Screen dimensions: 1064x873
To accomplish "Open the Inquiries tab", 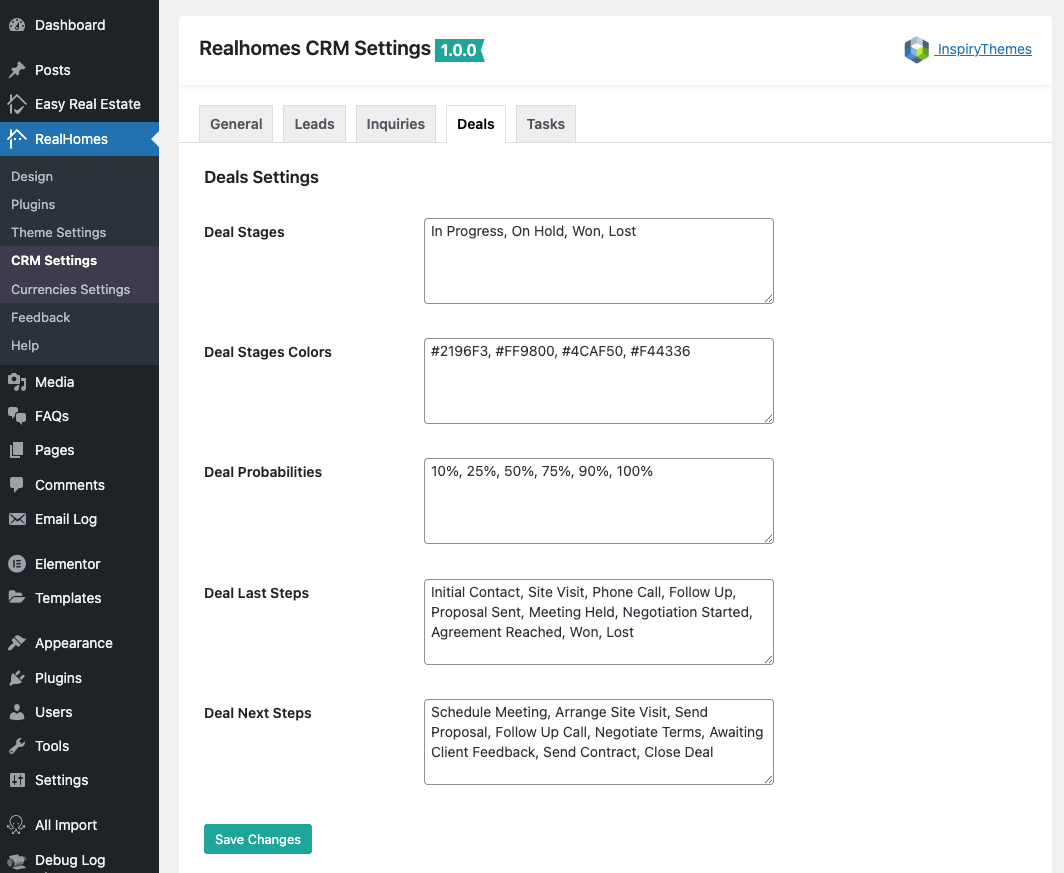I will pyautogui.click(x=395, y=124).
